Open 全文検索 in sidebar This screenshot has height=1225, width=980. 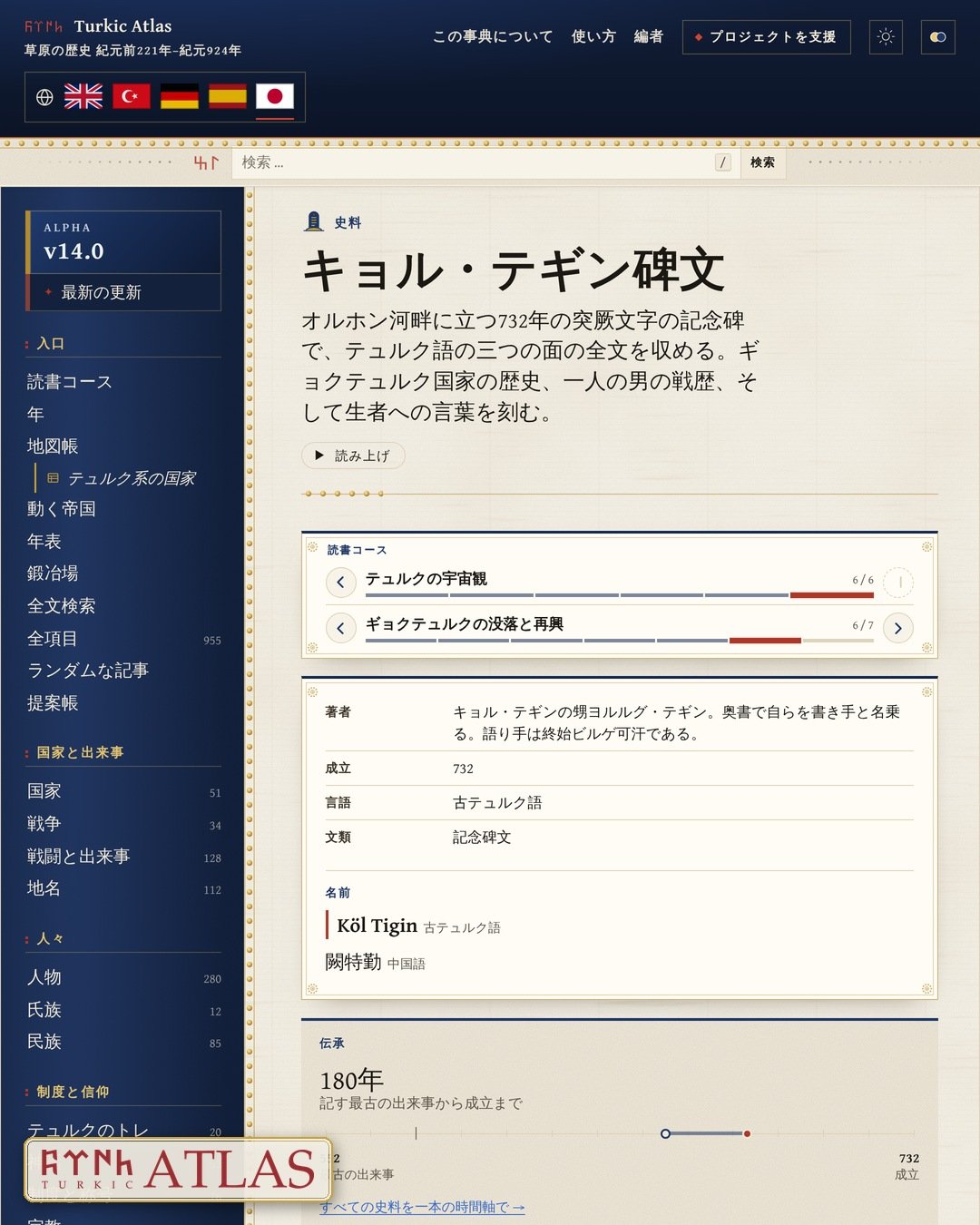[62, 606]
